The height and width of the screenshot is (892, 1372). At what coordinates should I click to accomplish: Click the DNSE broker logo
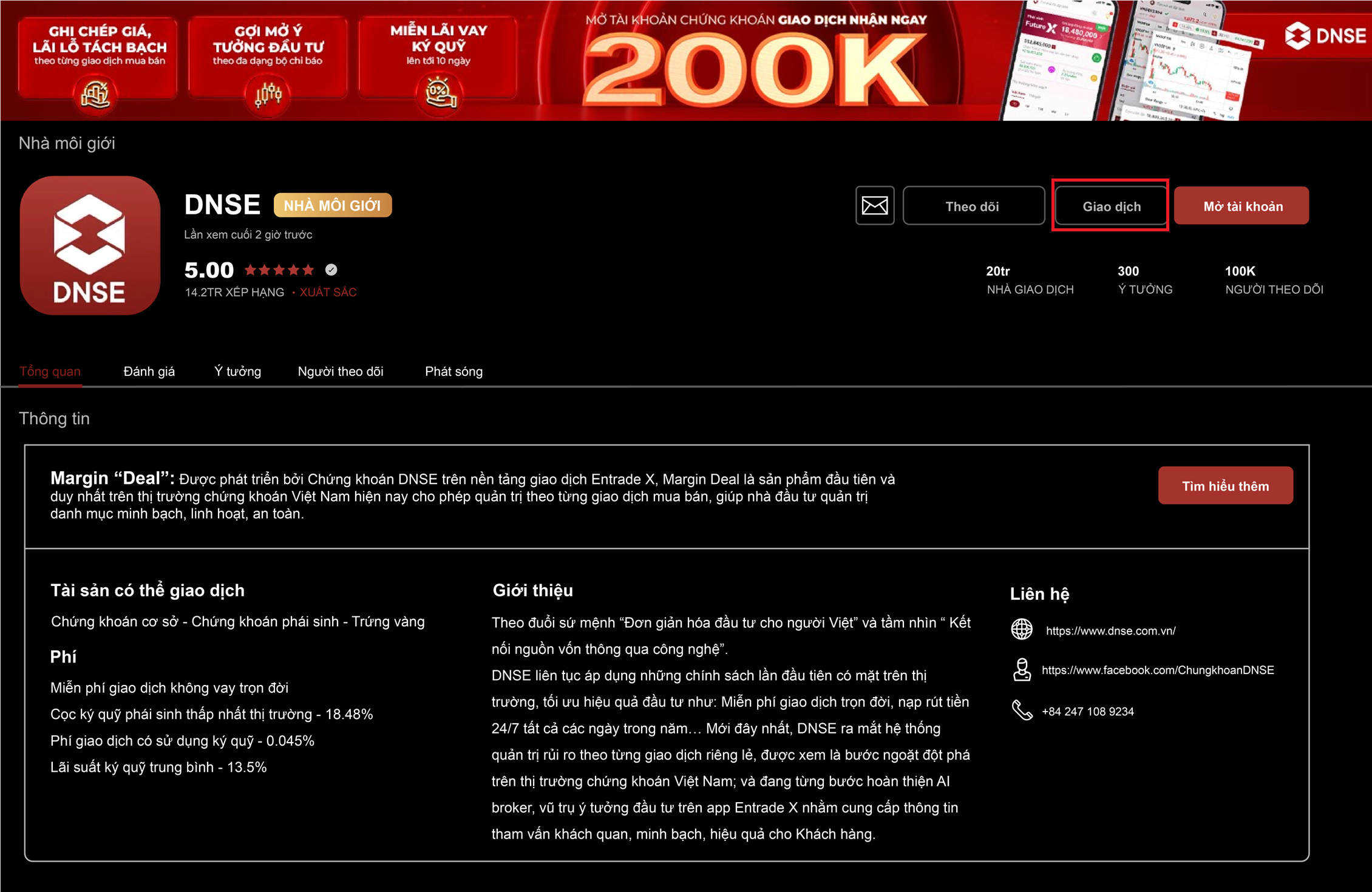coord(90,245)
